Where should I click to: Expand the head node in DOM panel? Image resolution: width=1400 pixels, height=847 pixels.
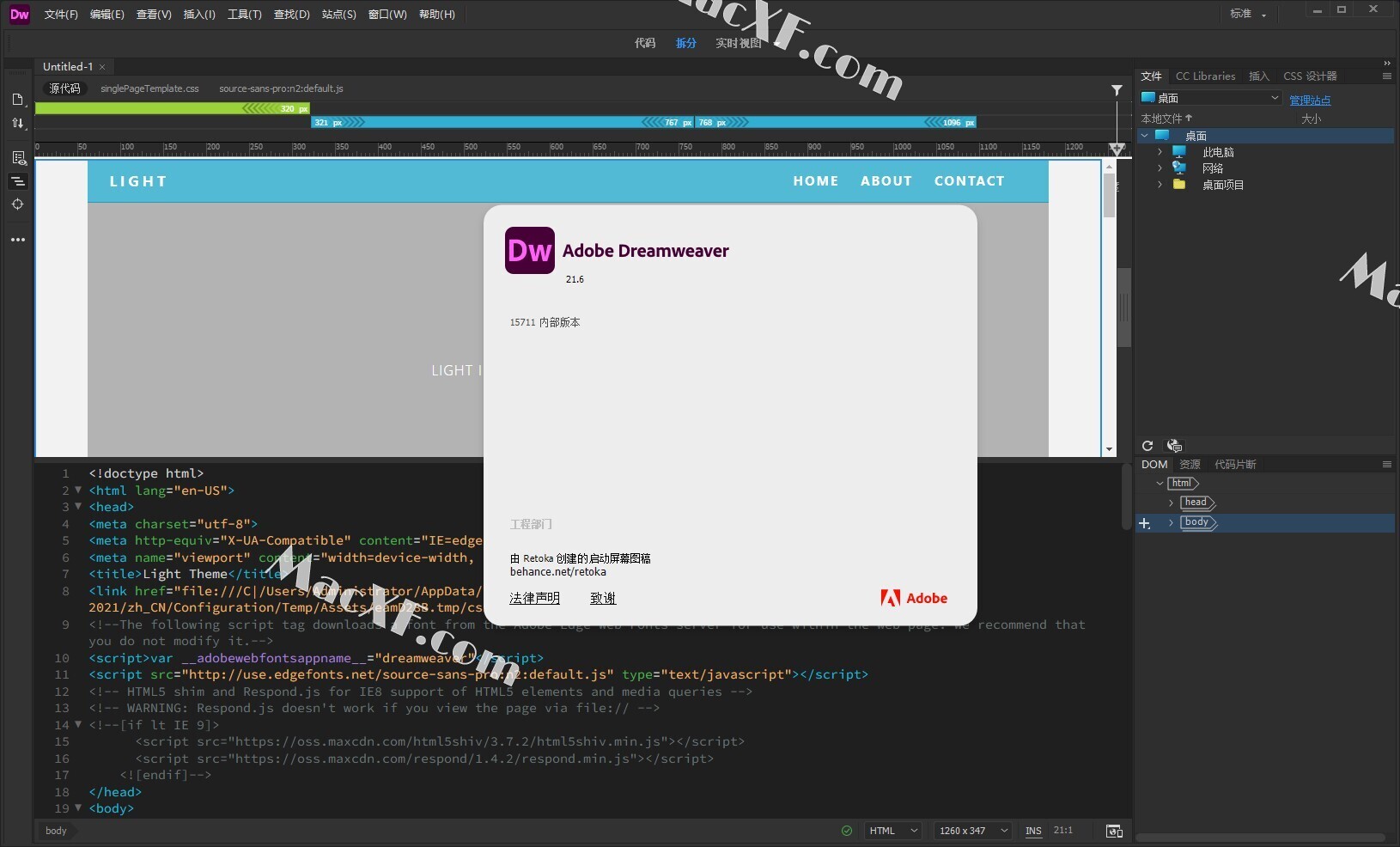click(x=1171, y=503)
